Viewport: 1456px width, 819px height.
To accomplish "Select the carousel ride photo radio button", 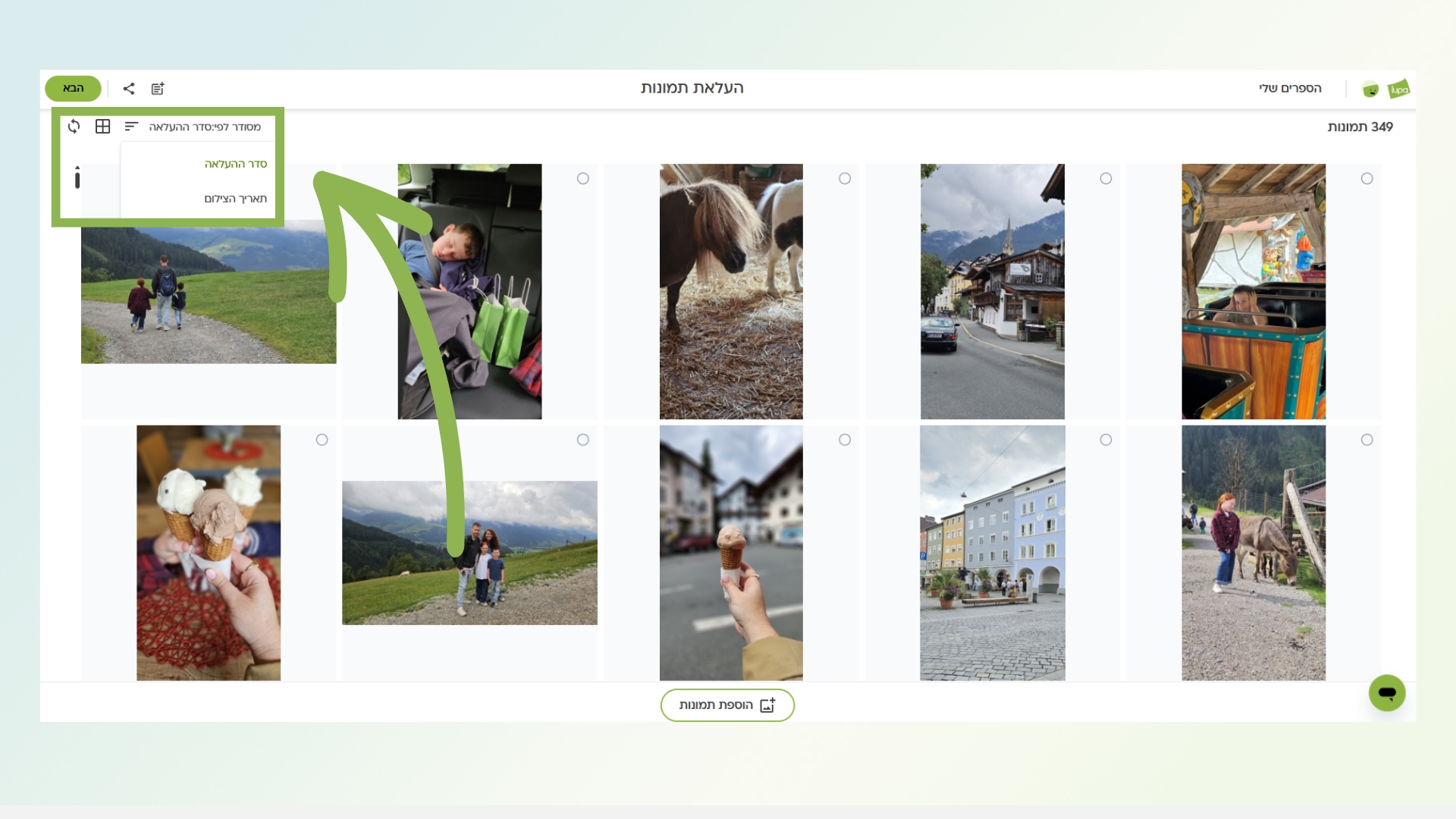I will point(1367,179).
